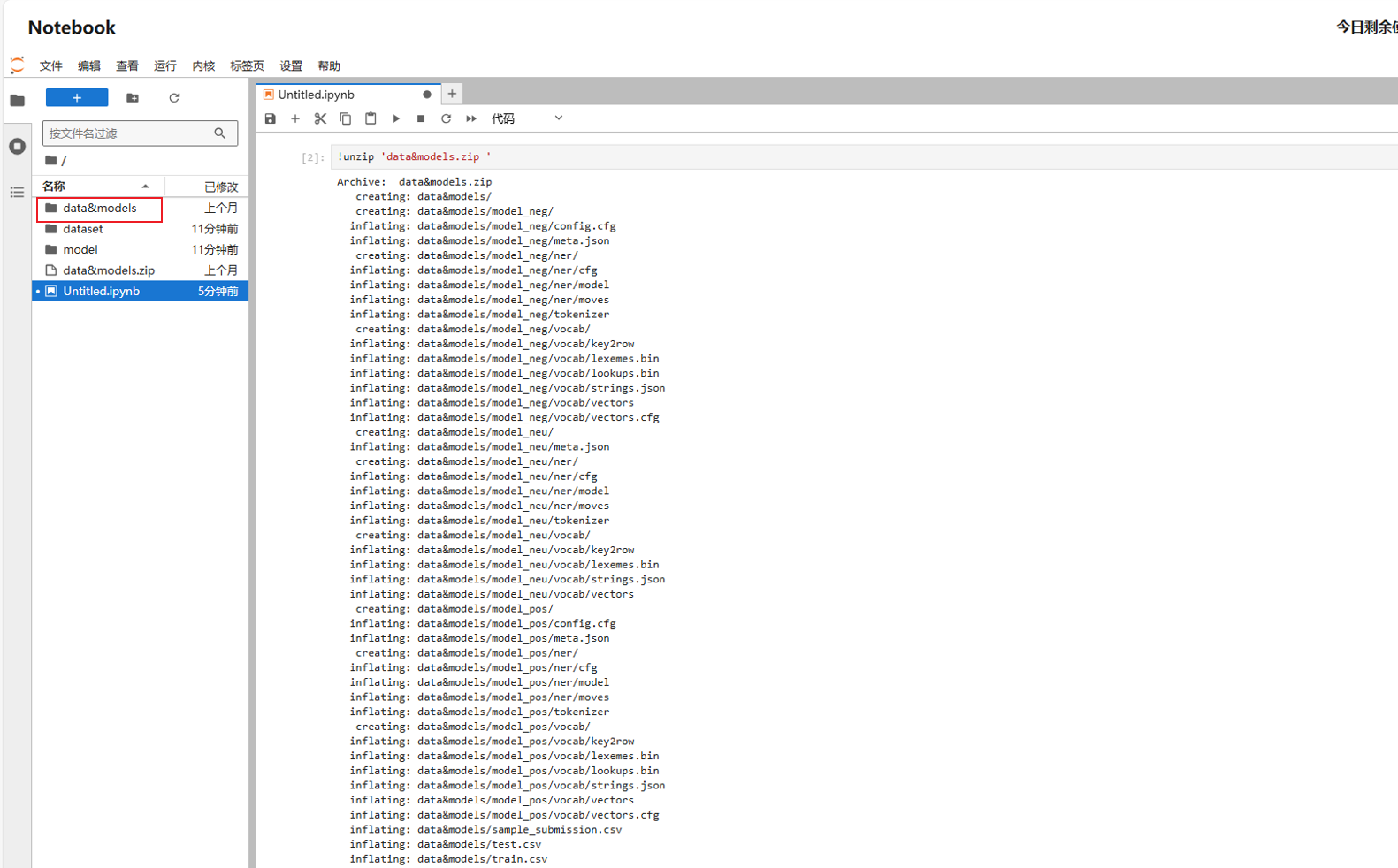Screen dimensions: 1398x868
Task: Open the running kernels sidebar tab
Action: coord(17,146)
